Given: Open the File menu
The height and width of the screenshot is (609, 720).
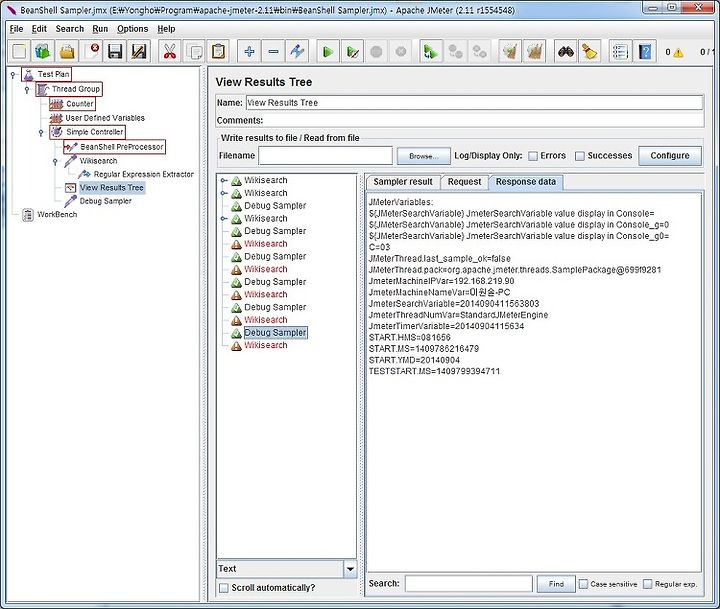Looking at the screenshot, I should click(x=16, y=29).
